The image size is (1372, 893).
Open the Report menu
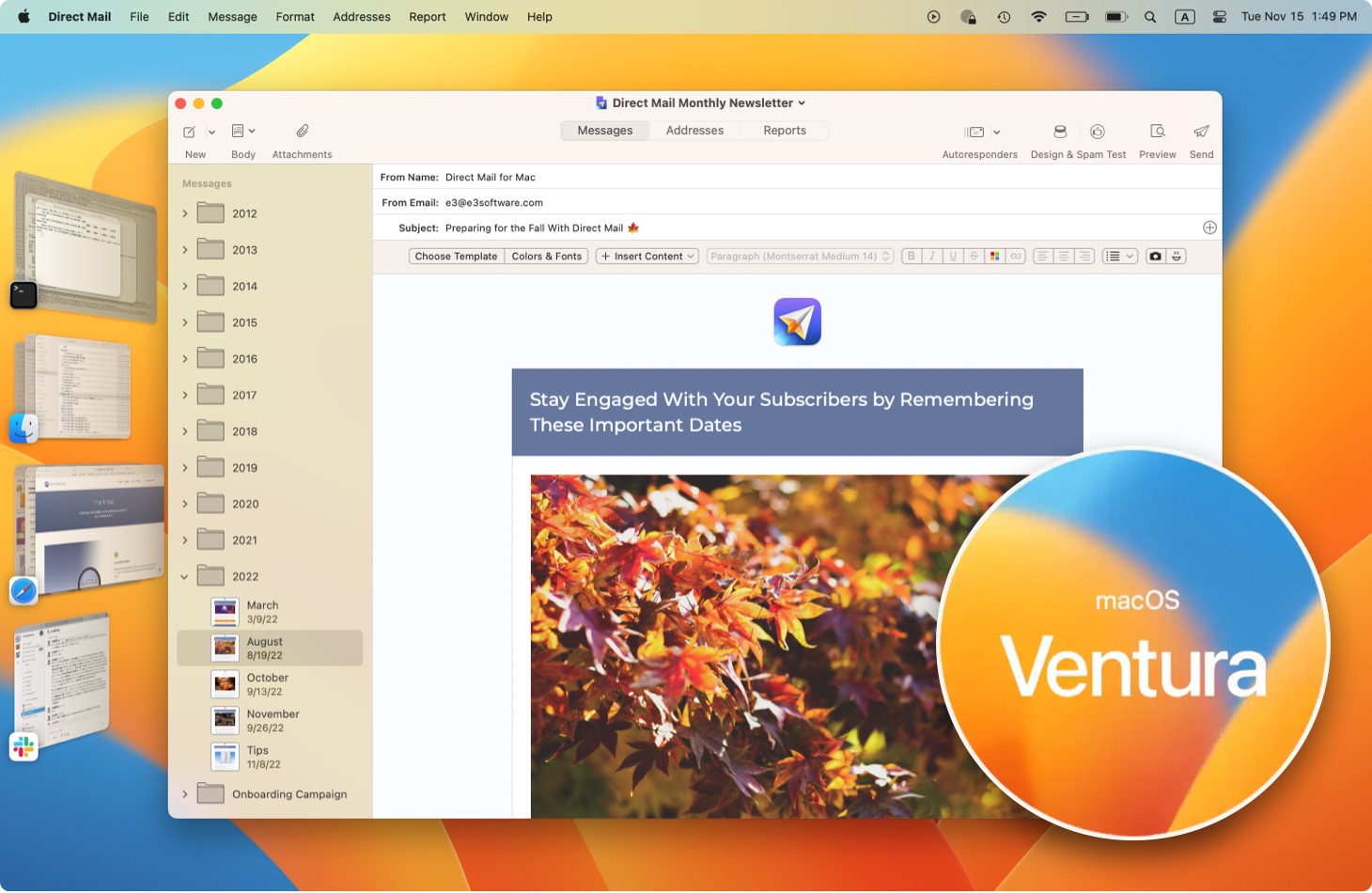tap(428, 17)
